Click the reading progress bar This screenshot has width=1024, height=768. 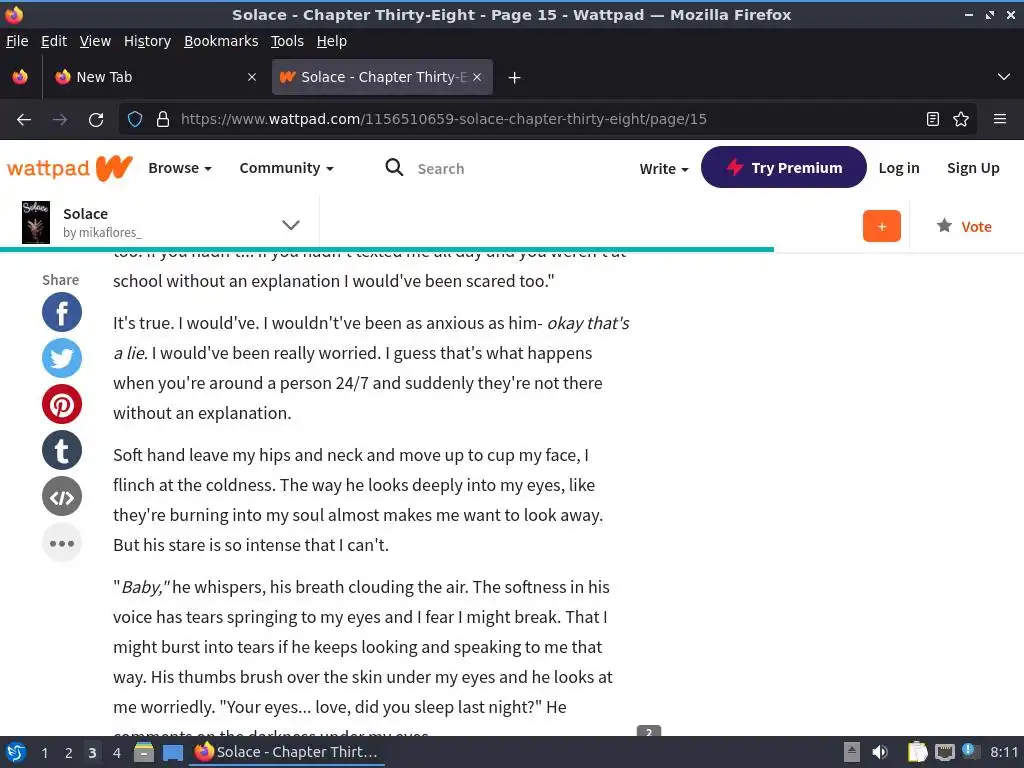click(387, 249)
